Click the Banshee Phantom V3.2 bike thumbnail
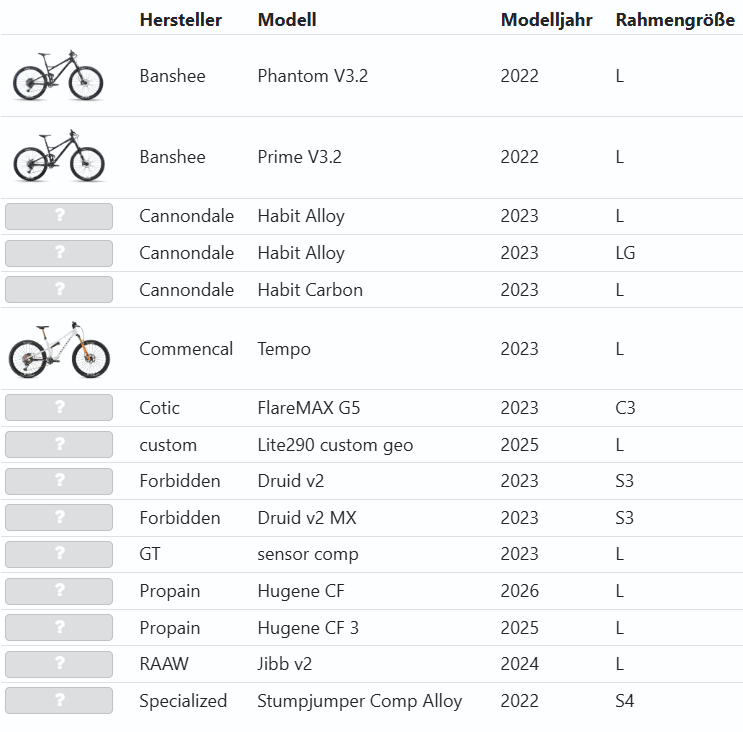 pos(58,76)
